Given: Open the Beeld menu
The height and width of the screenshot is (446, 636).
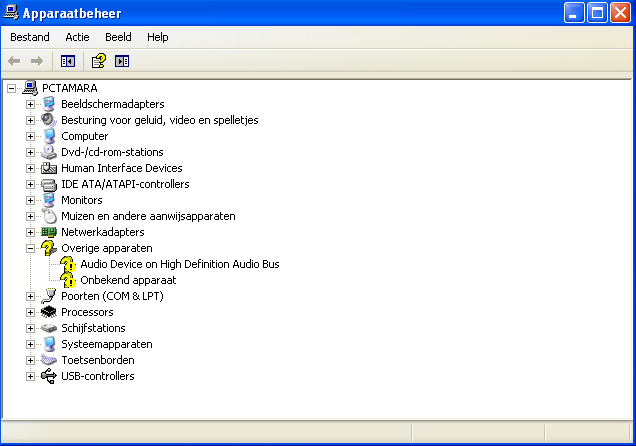Looking at the screenshot, I should [x=118, y=37].
